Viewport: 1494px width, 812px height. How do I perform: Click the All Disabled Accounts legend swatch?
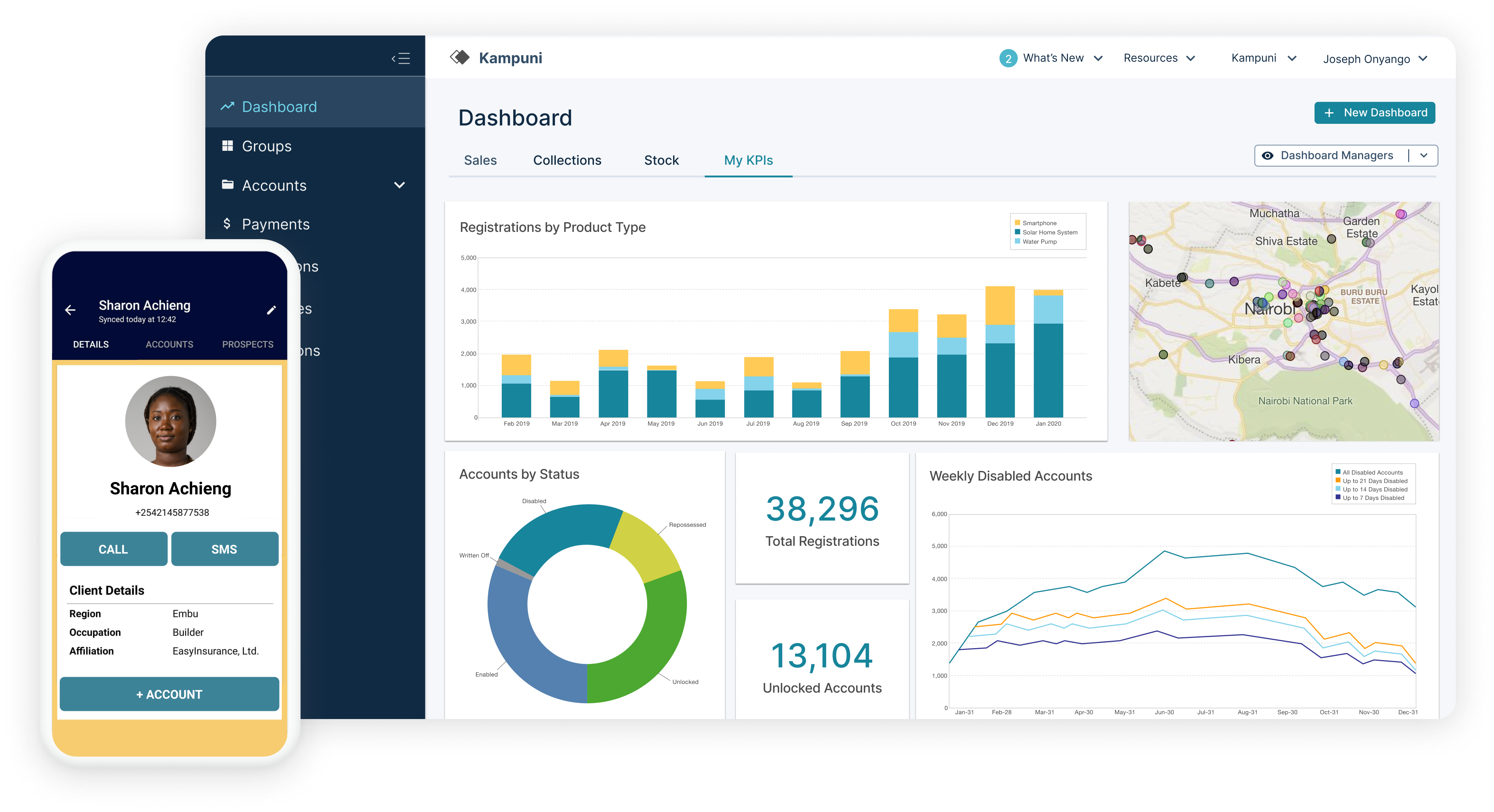click(x=1338, y=472)
